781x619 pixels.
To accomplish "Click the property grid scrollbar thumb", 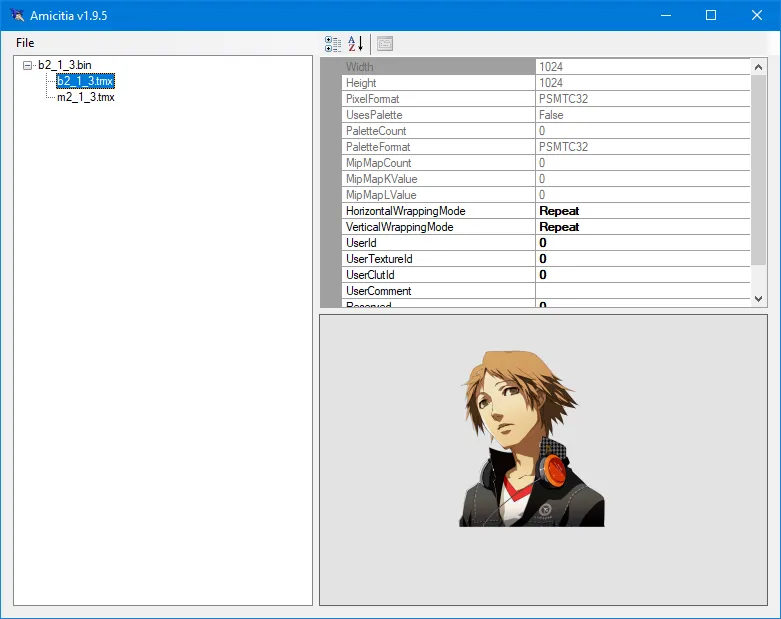I will pyautogui.click(x=759, y=170).
